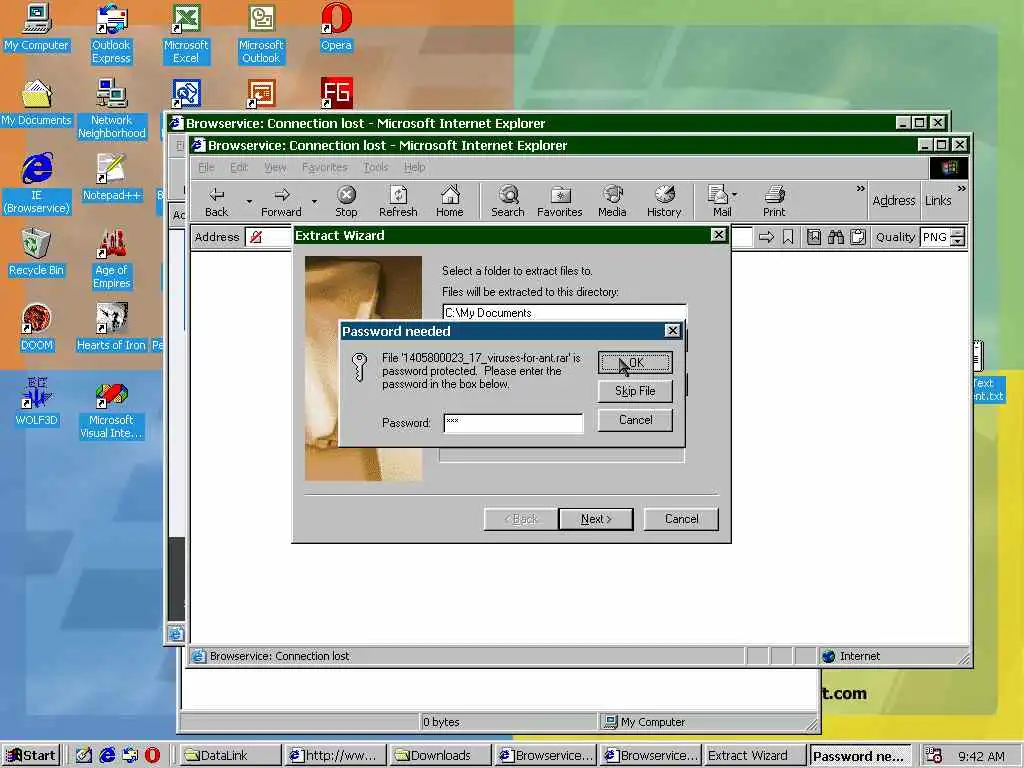Screen dimensions: 1024x768
Task: Confirm the password with the OK button
Action: point(635,362)
